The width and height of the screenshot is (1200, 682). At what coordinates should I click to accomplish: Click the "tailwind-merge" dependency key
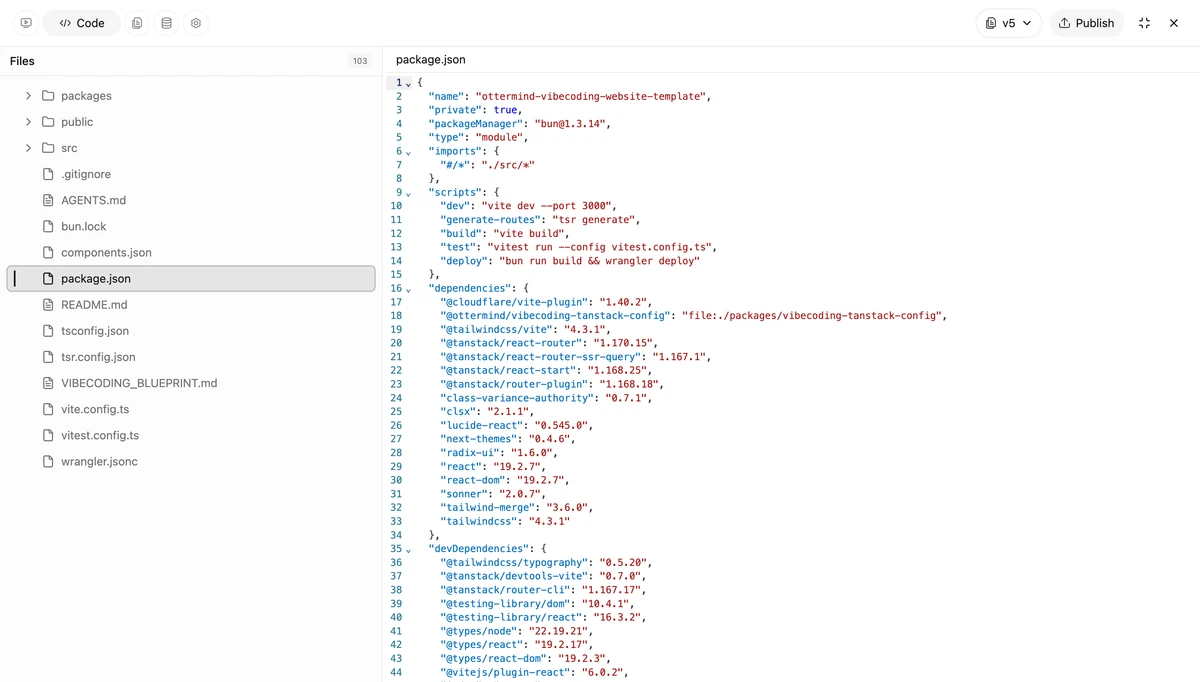[x=487, y=508]
